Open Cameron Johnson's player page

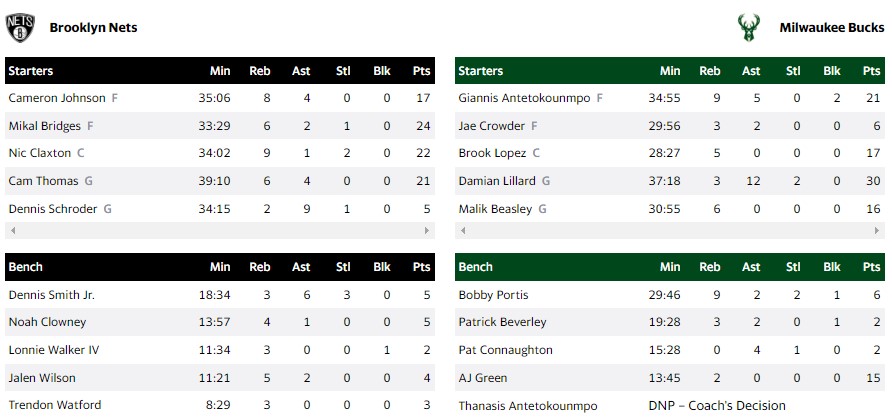[57, 98]
